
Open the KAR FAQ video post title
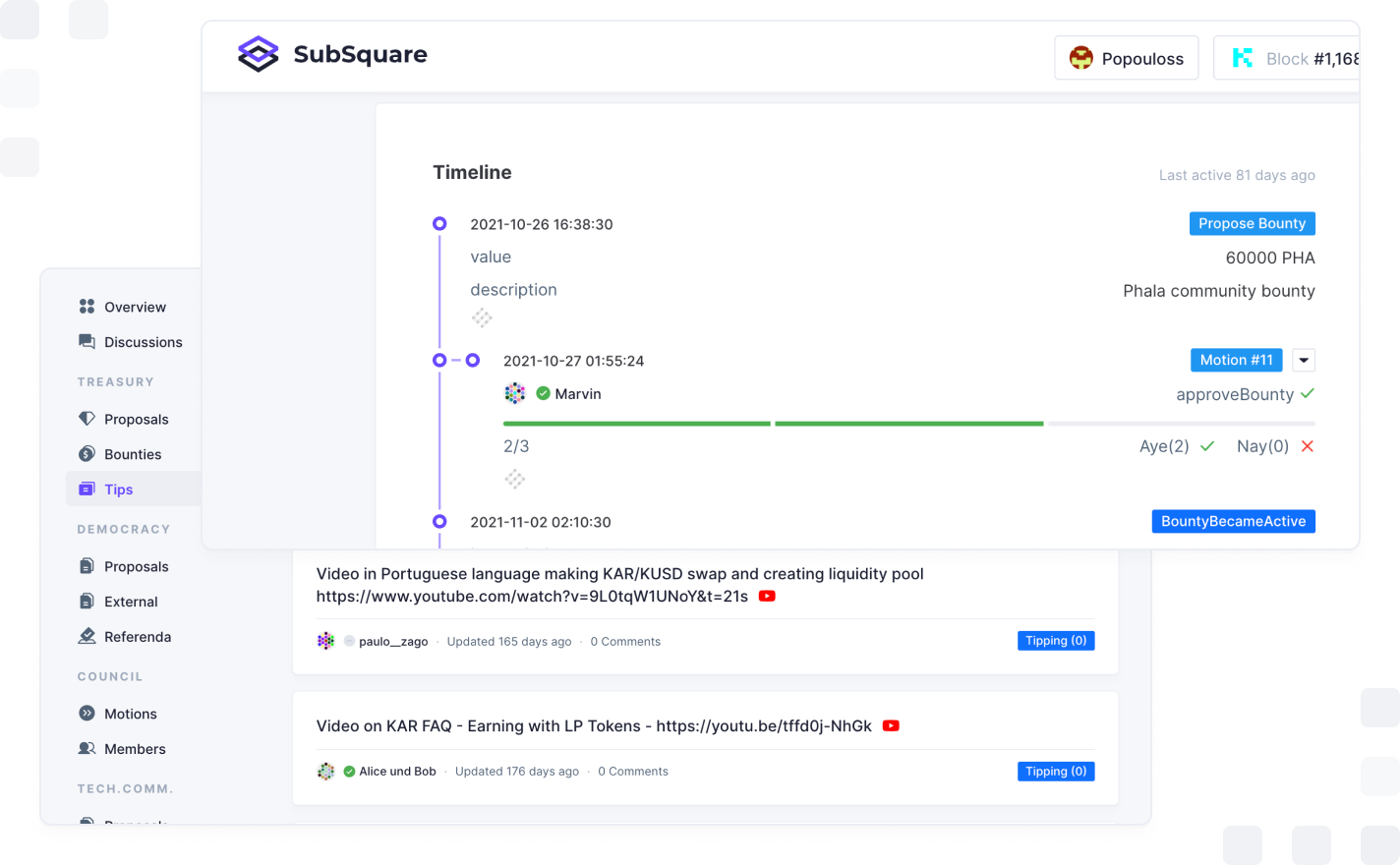coord(594,726)
